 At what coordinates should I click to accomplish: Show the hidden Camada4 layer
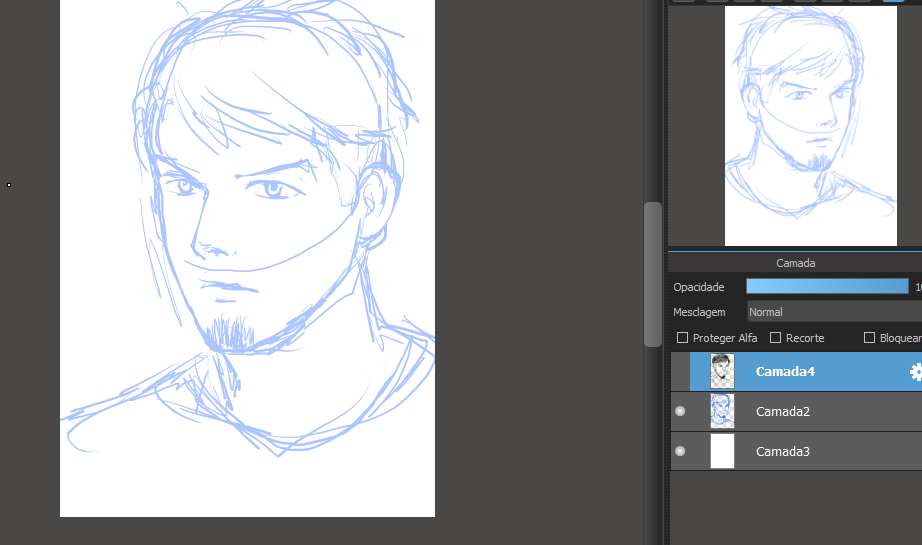click(680, 372)
